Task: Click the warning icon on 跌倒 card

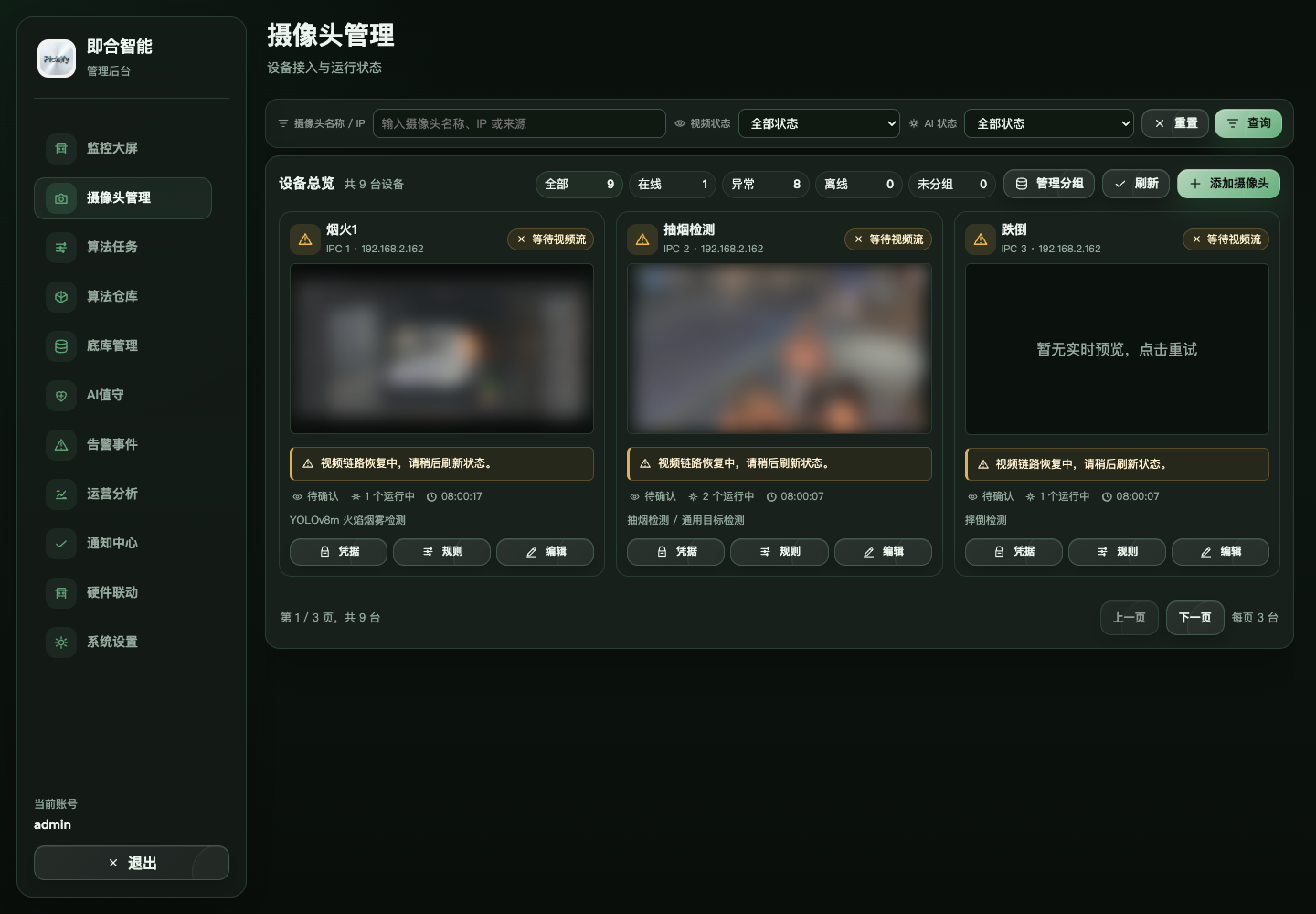Action: point(981,239)
